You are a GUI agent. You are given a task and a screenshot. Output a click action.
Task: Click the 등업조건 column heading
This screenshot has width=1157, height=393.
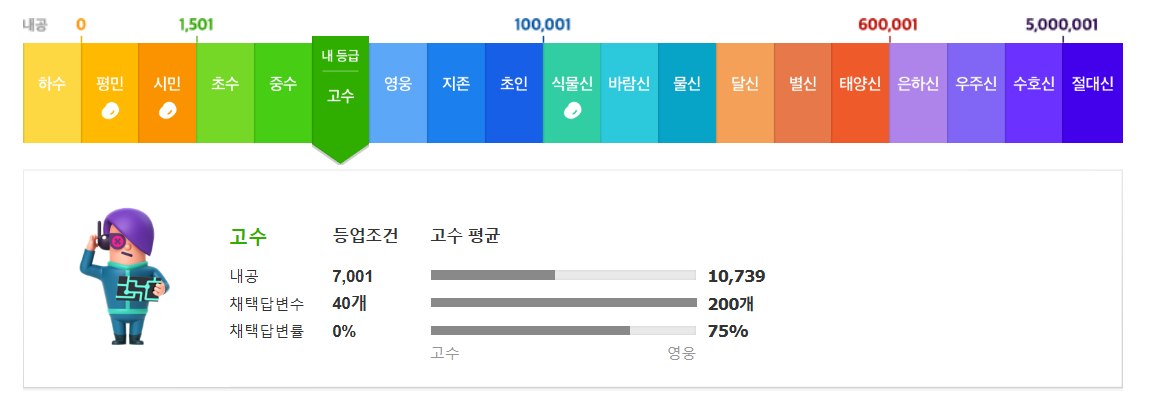(x=365, y=236)
